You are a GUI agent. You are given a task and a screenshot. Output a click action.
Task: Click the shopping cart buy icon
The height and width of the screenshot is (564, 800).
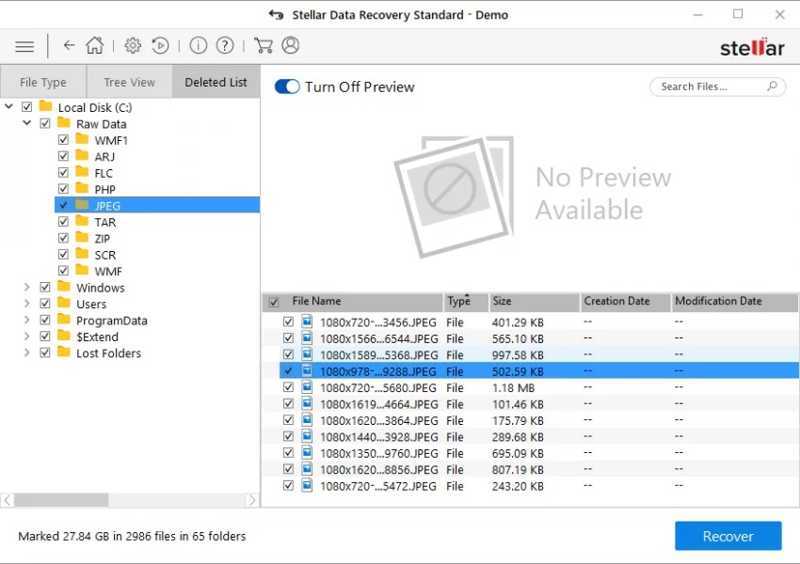(263, 46)
